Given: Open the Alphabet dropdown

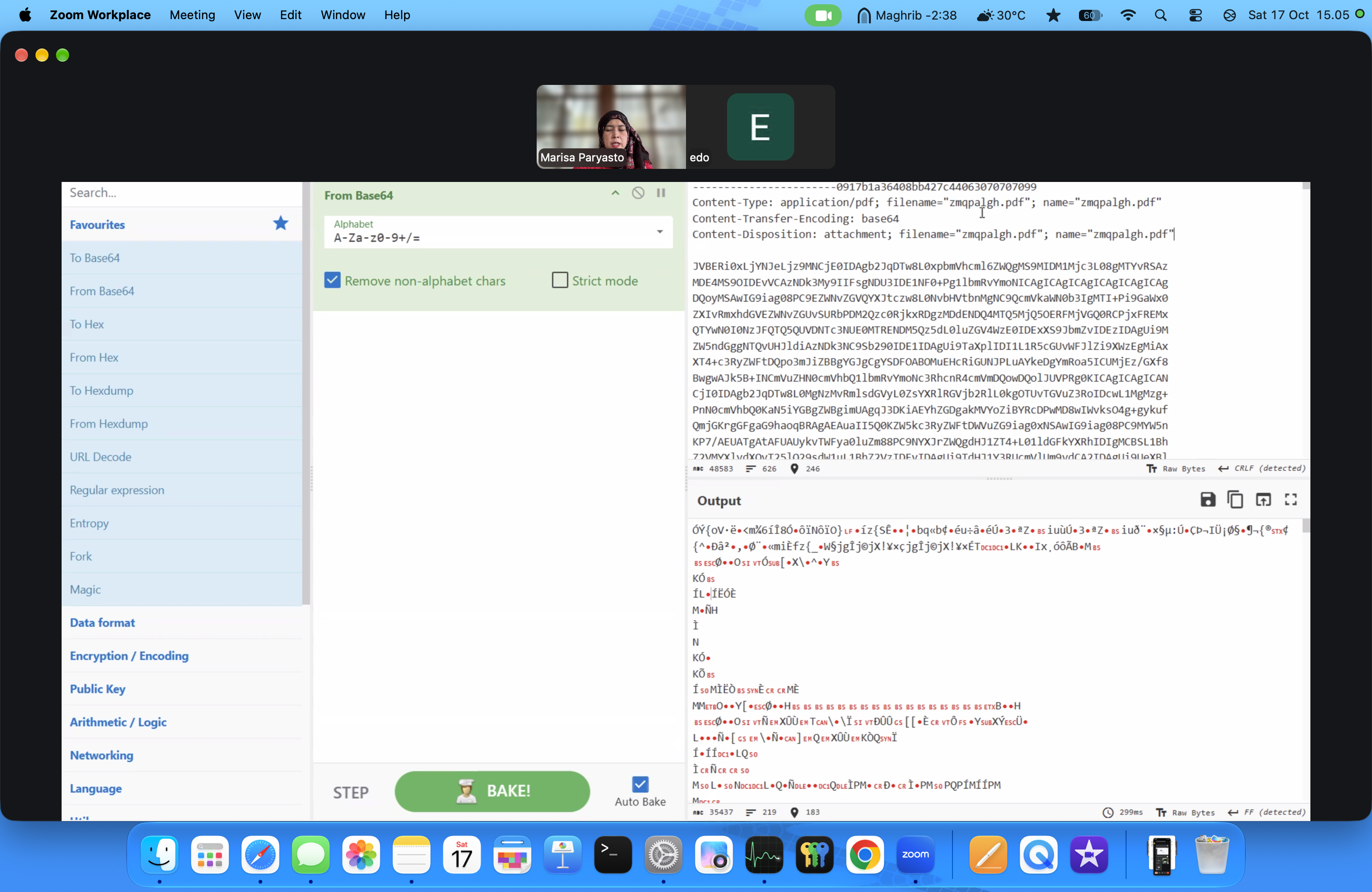Looking at the screenshot, I should 498,232.
